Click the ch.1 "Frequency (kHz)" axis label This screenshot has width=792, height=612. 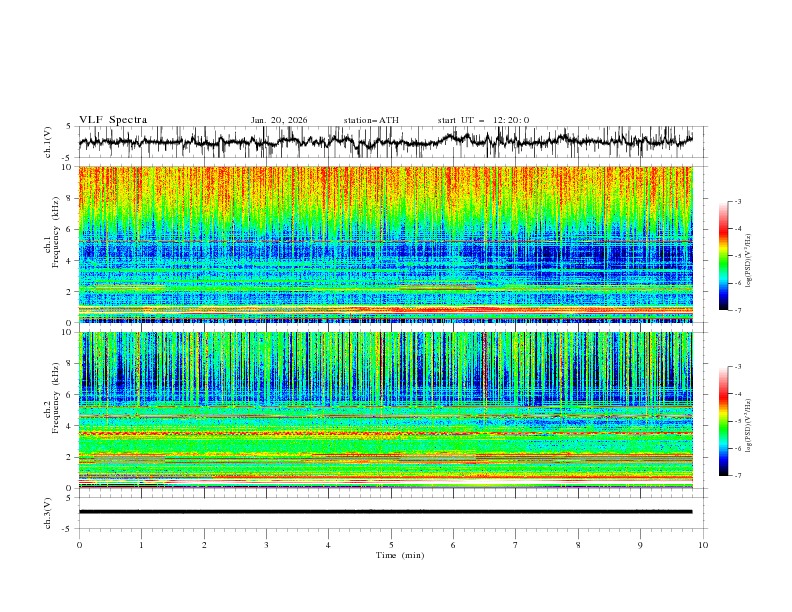click(56, 233)
